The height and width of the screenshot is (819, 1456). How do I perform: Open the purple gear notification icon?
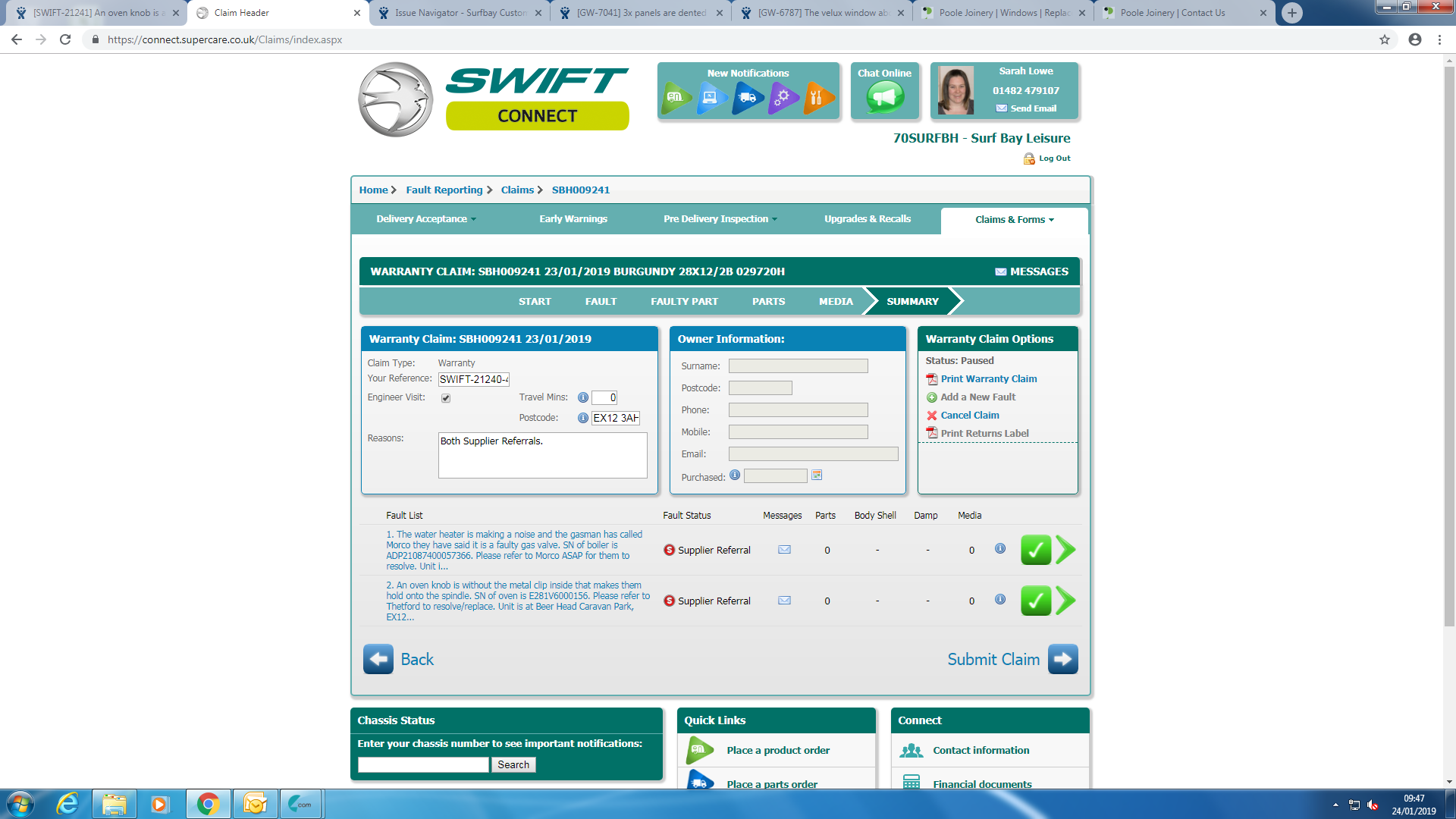point(783,97)
